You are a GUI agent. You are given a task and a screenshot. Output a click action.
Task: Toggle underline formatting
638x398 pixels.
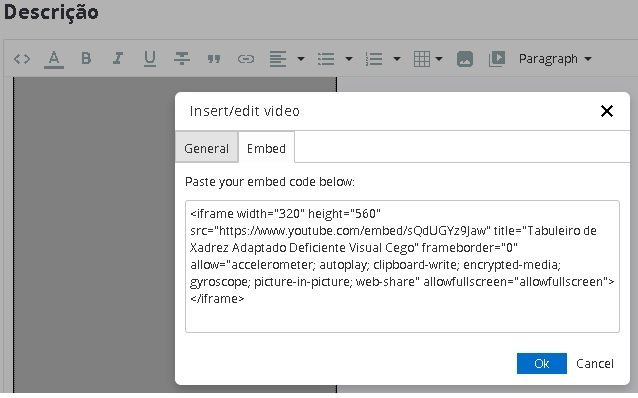(150, 59)
